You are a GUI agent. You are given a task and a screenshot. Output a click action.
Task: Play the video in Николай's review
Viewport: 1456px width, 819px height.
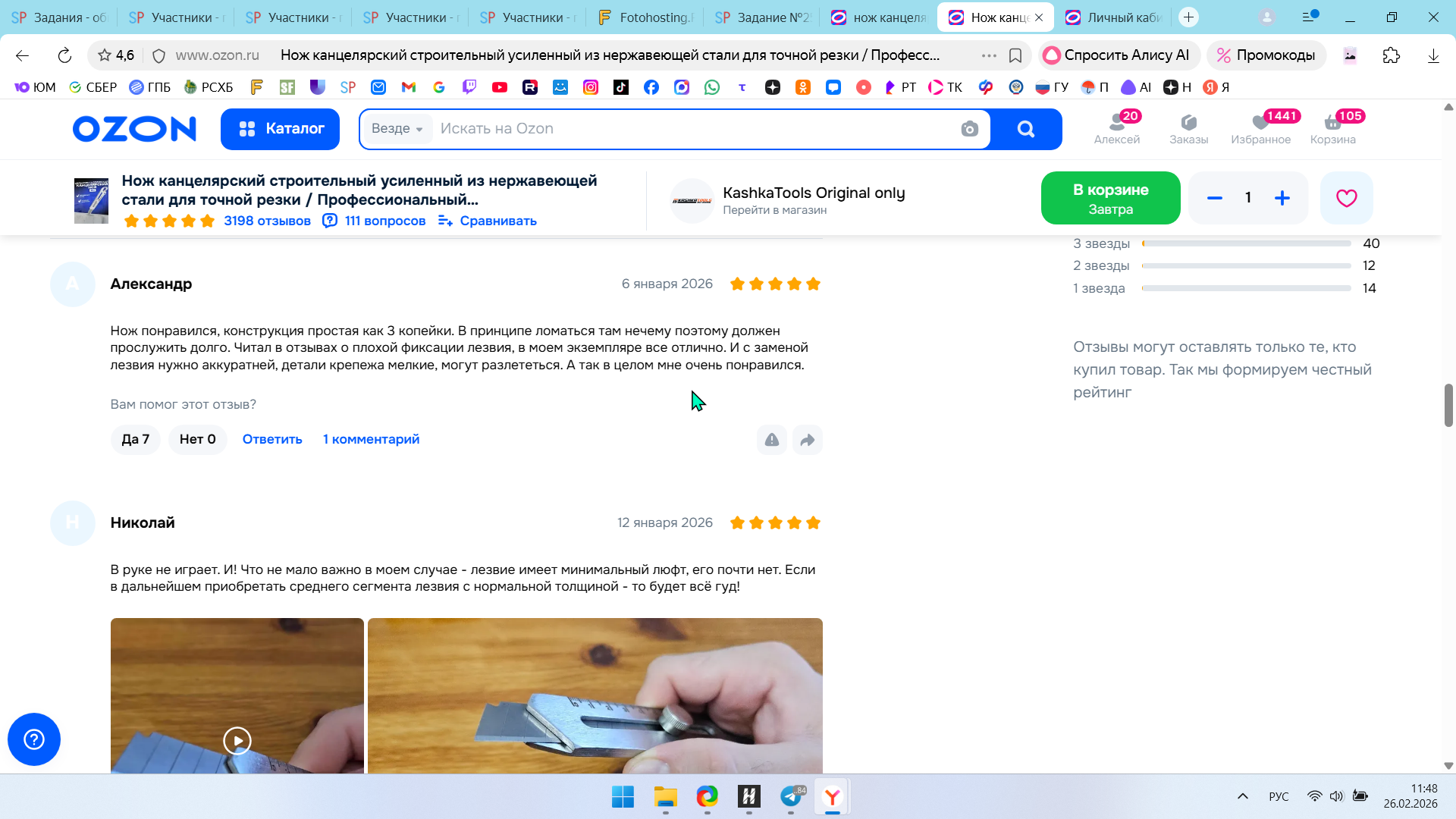(237, 741)
